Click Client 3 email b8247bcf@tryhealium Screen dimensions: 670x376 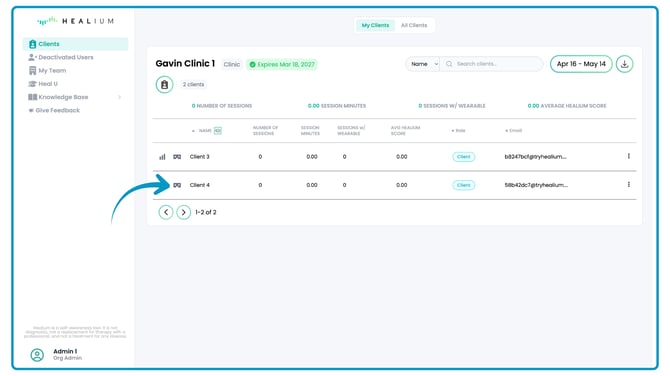pos(535,157)
